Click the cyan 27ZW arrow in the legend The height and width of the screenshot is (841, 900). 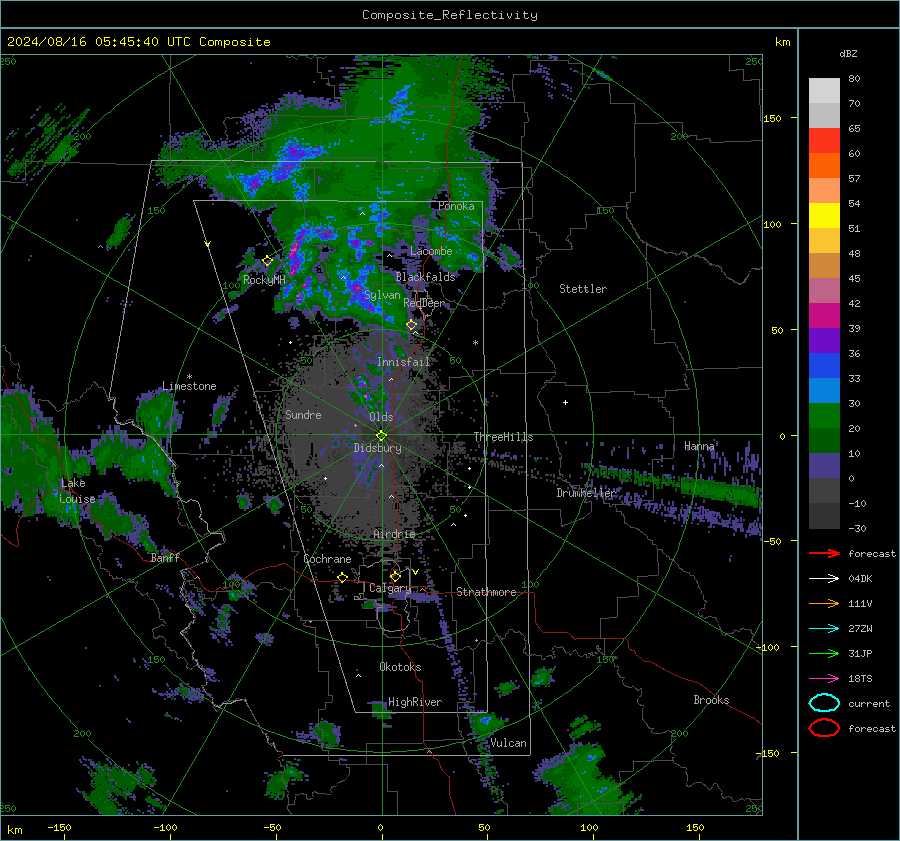coord(824,629)
